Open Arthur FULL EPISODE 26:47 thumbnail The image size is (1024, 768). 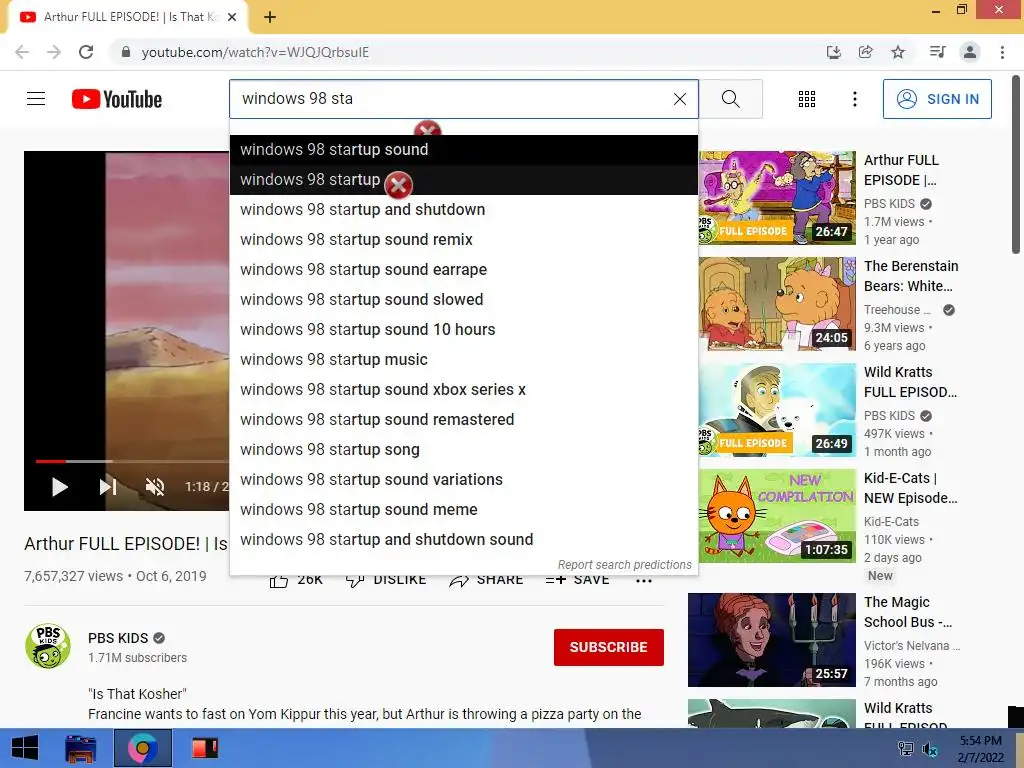pos(777,198)
